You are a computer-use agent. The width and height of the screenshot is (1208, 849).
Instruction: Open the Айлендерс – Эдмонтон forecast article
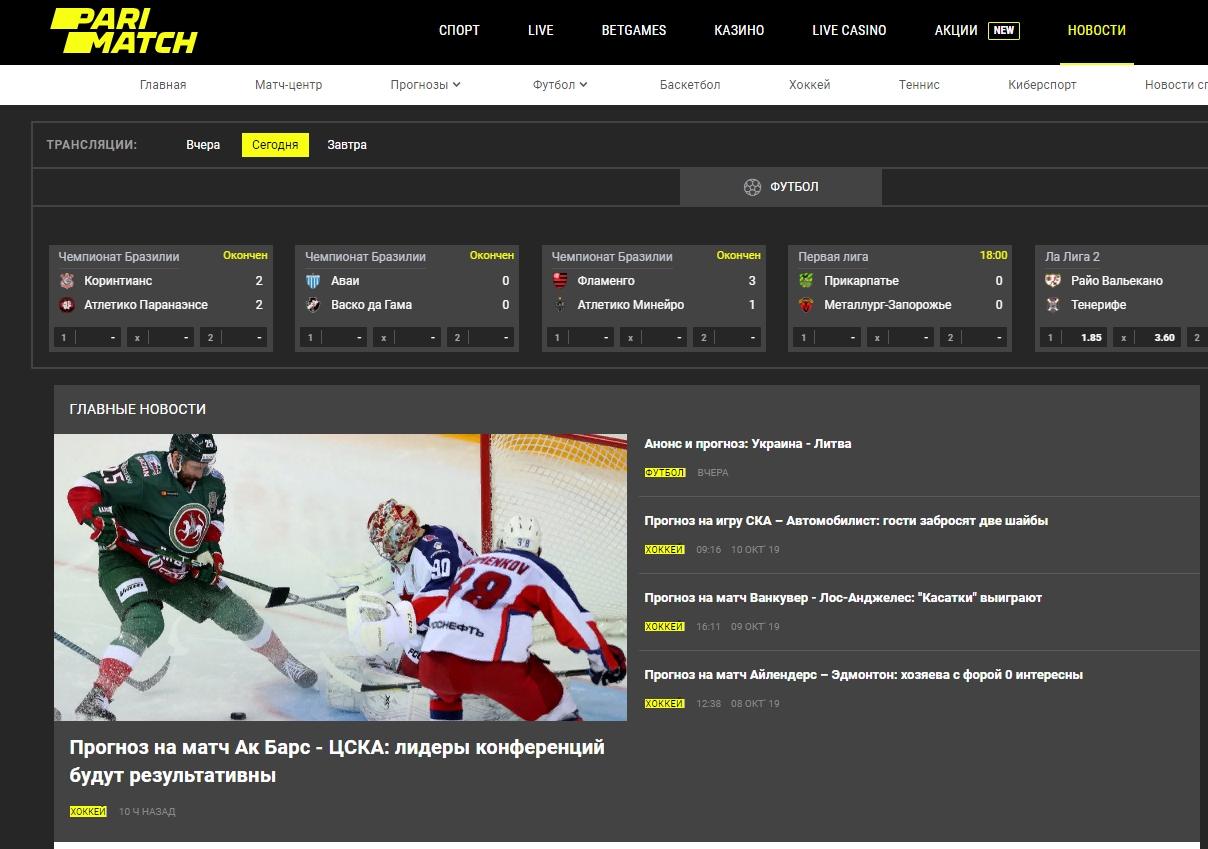864,675
